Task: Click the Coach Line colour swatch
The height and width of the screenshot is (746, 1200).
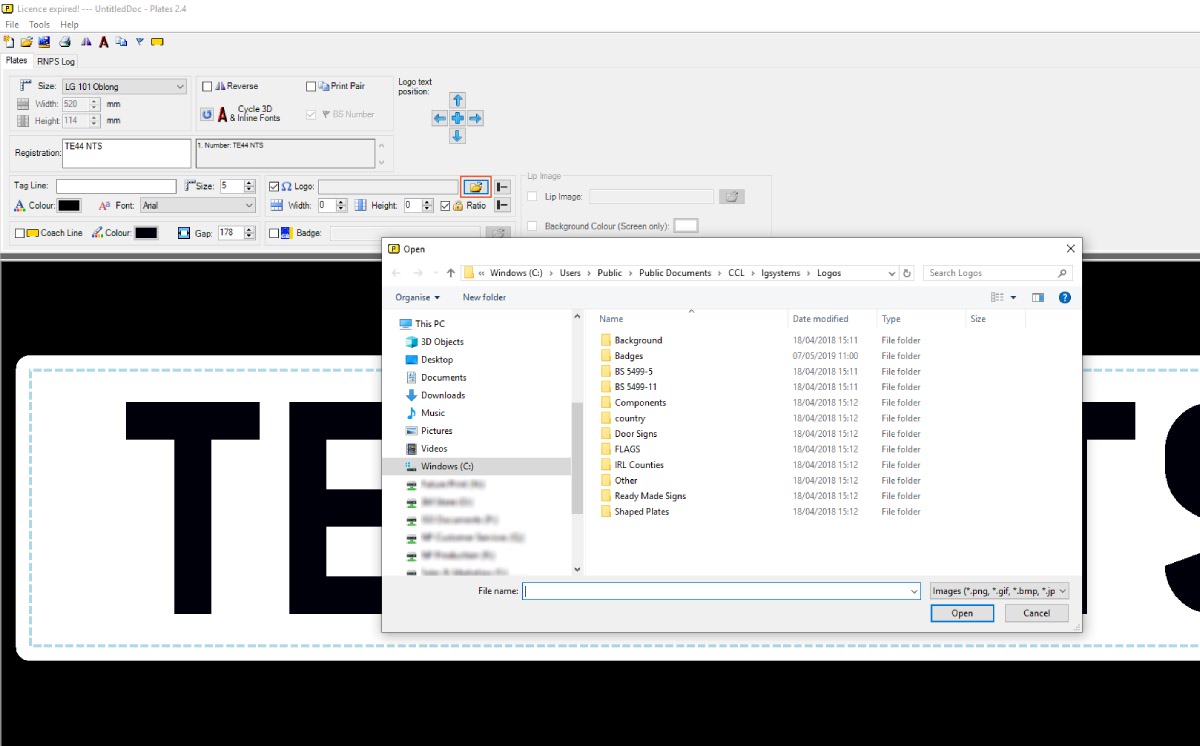Action: click(x=146, y=233)
